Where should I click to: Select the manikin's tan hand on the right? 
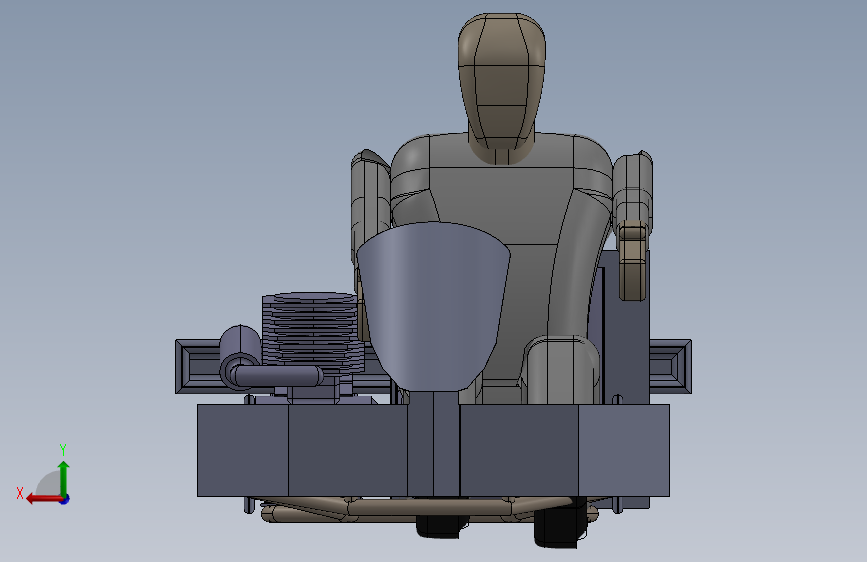tap(633, 260)
